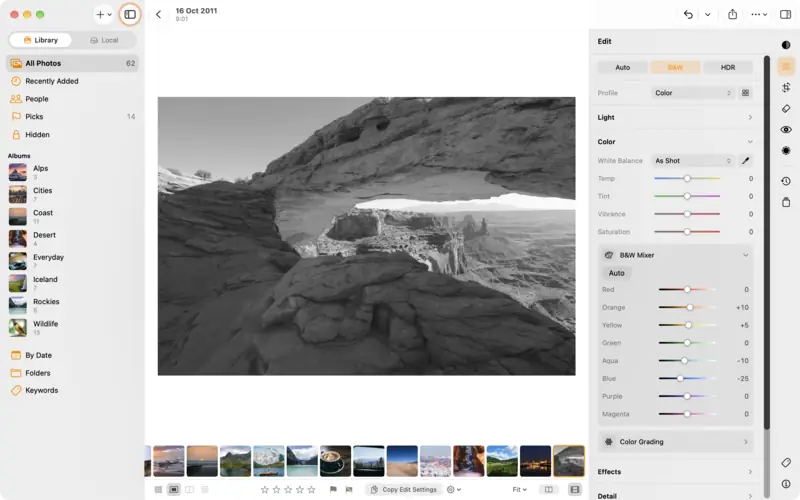Click the bag icon below history
800x500 pixels.
(786, 203)
